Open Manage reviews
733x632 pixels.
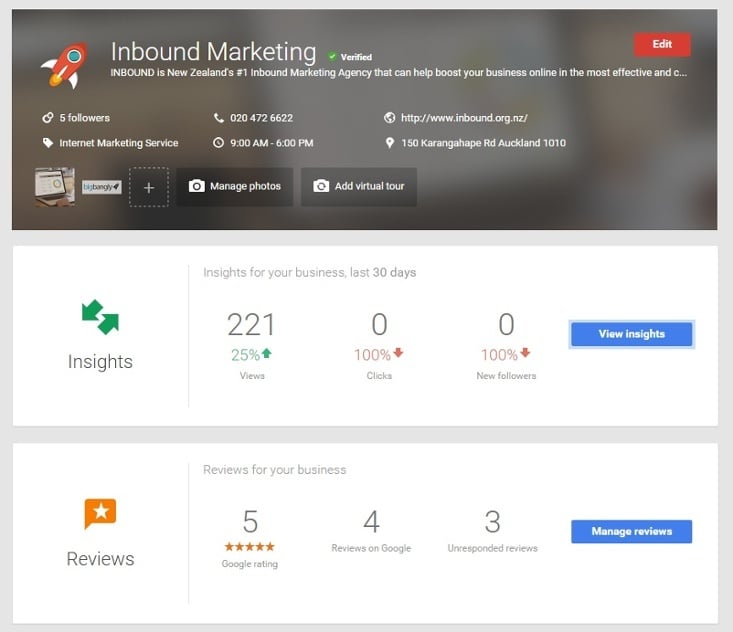(632, 531)
